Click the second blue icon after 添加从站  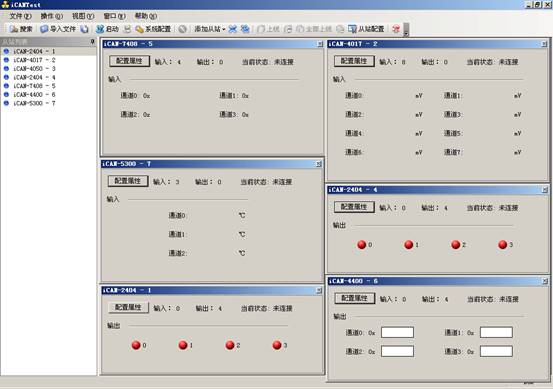point(245,29)
